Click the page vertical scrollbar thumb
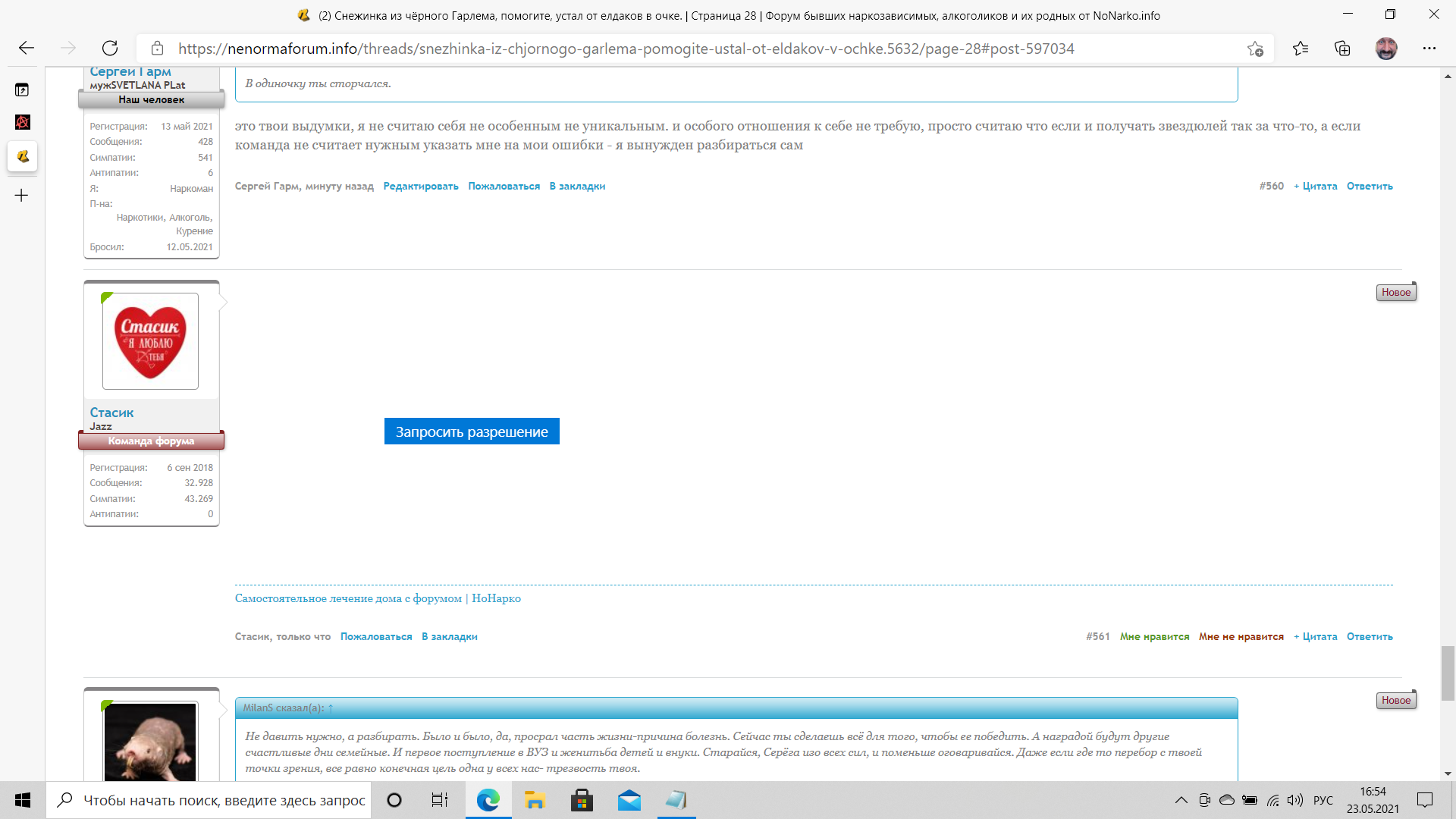 [1448, 673]
